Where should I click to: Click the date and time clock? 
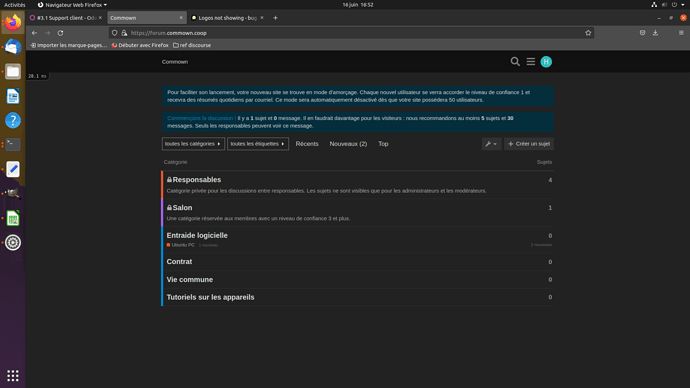(x=358, y=5)
